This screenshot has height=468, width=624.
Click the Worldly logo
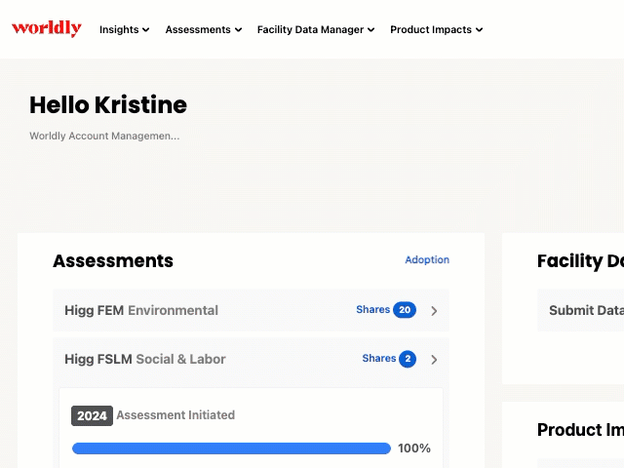click(x=47, y=28)
